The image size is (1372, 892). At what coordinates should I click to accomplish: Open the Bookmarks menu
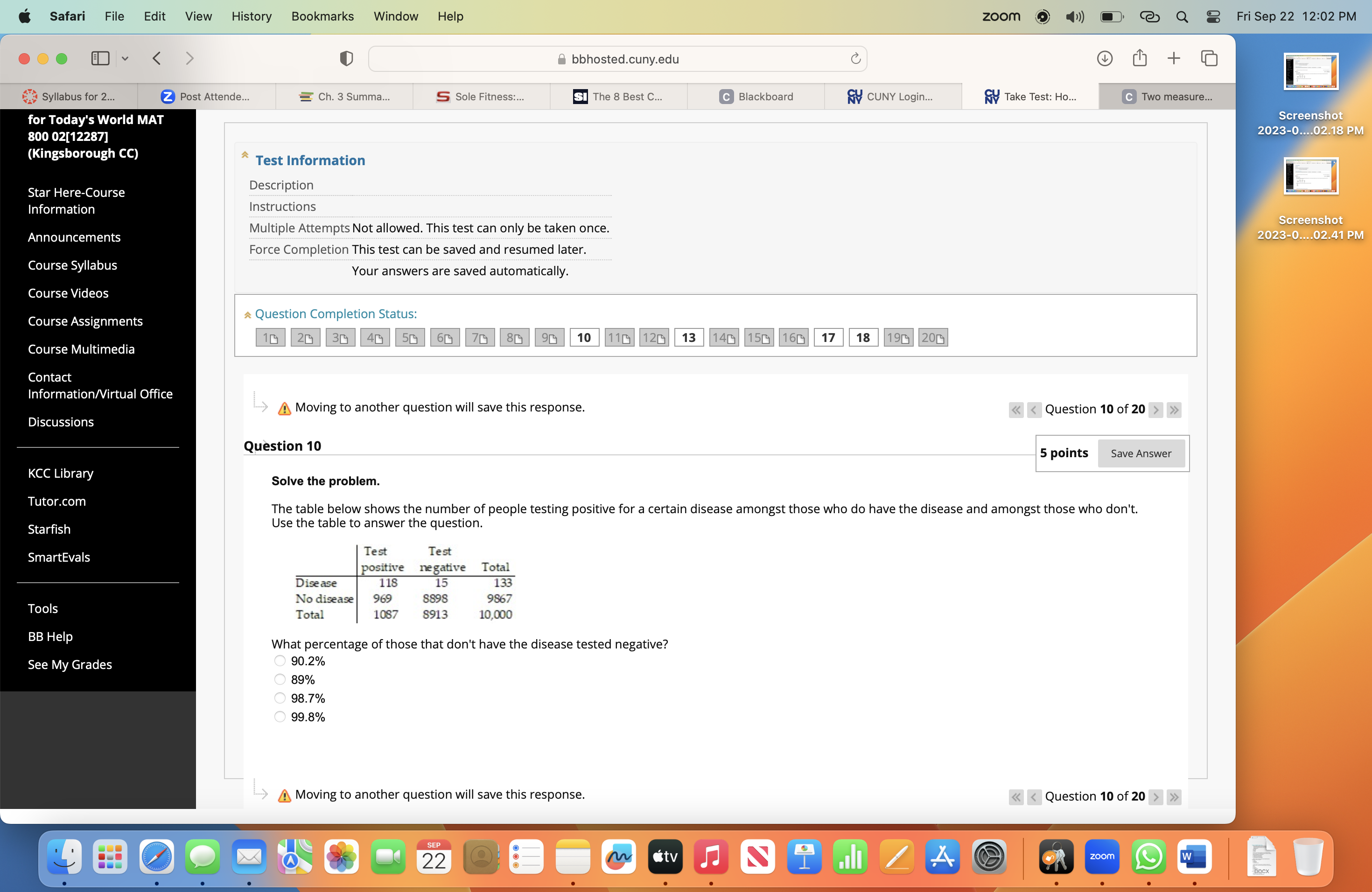[x=322, y=16]
